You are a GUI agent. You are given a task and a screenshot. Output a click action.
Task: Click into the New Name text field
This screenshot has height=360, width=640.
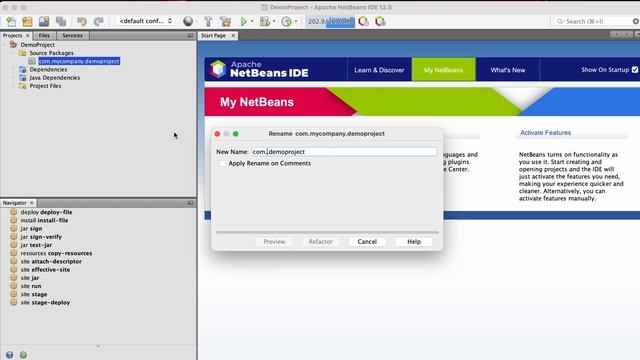pyautogui.click(x=344, y=152)
